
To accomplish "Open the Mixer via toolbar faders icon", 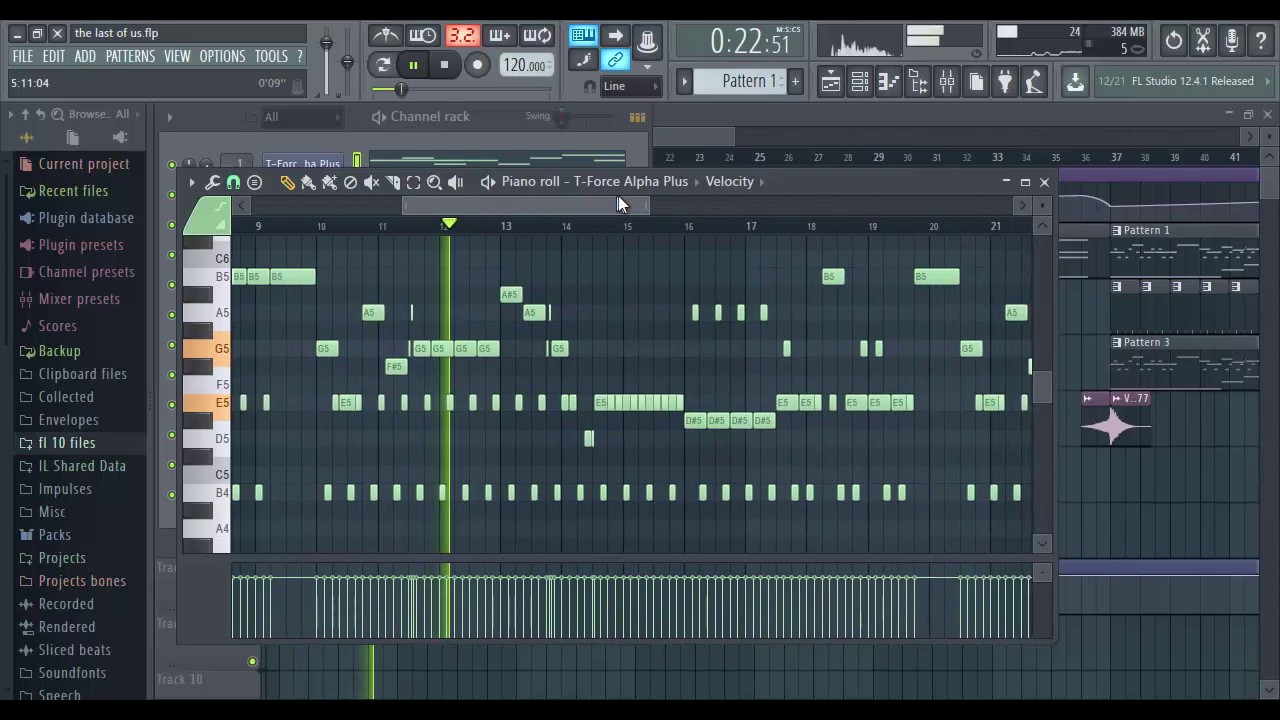I will pyautogui.click(x=947, y=82).
